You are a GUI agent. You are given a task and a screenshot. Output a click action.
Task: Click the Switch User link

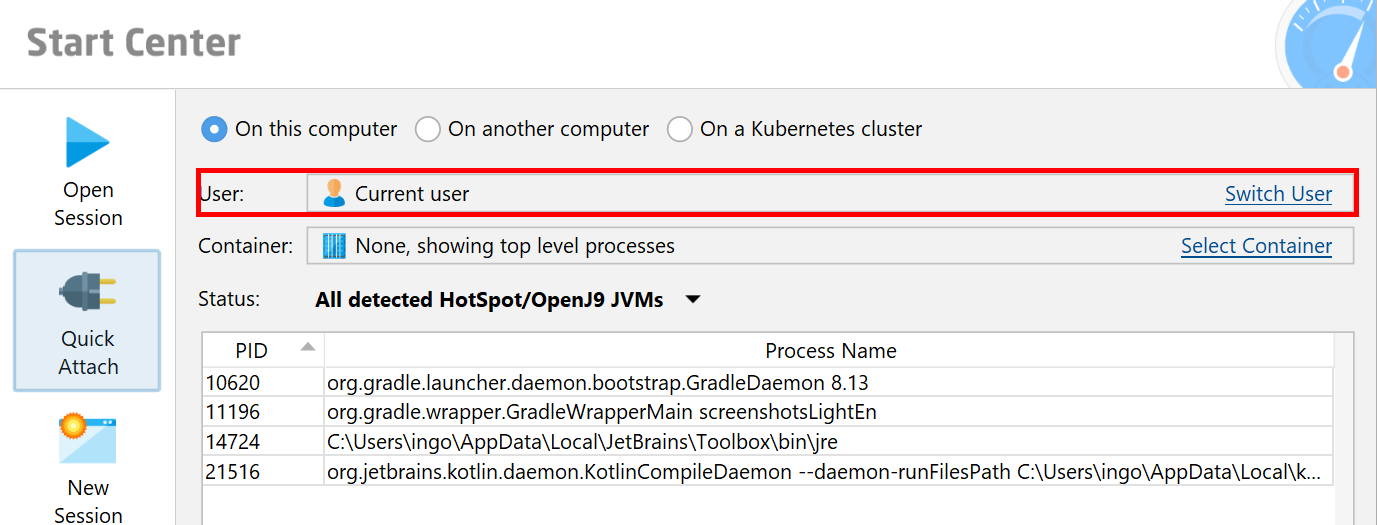(1278, 194)
